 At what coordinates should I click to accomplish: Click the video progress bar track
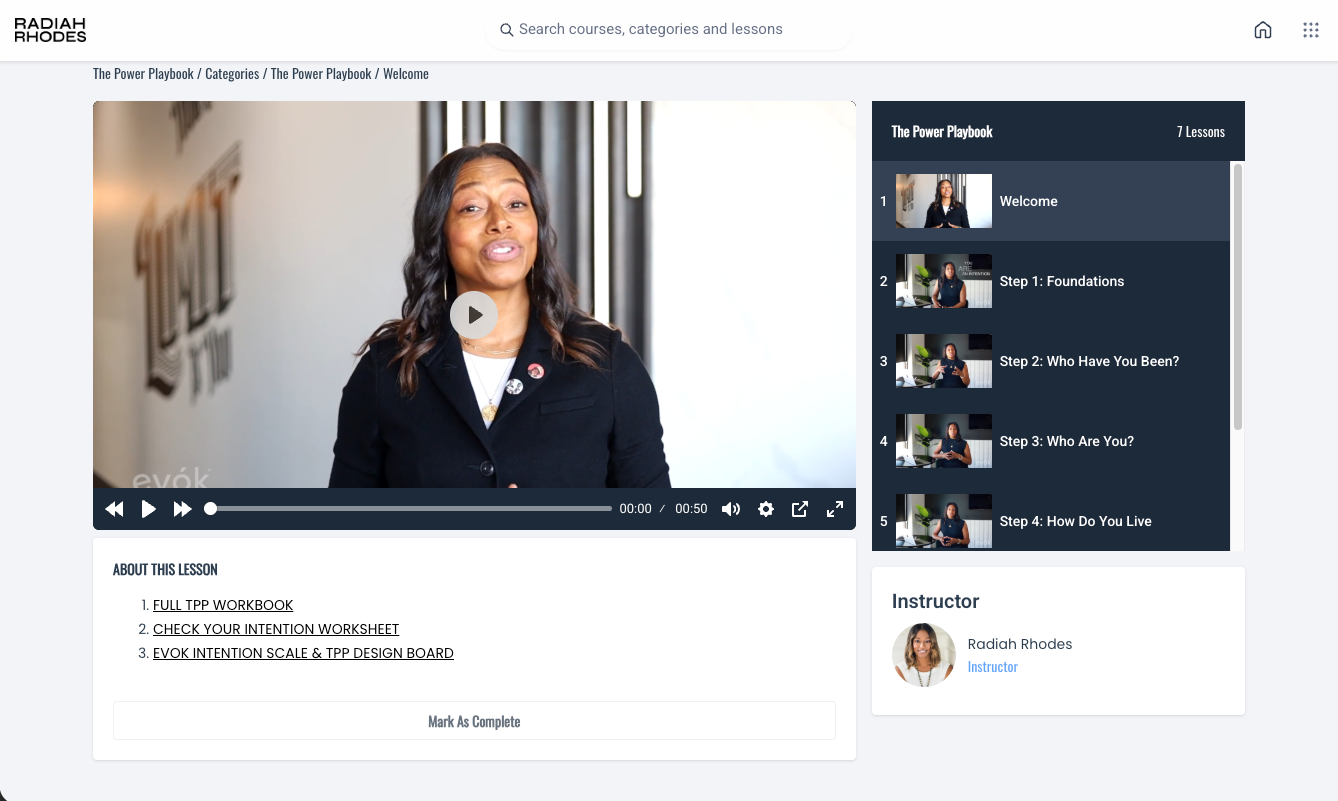pyautogui.click(x=410, y=509)
